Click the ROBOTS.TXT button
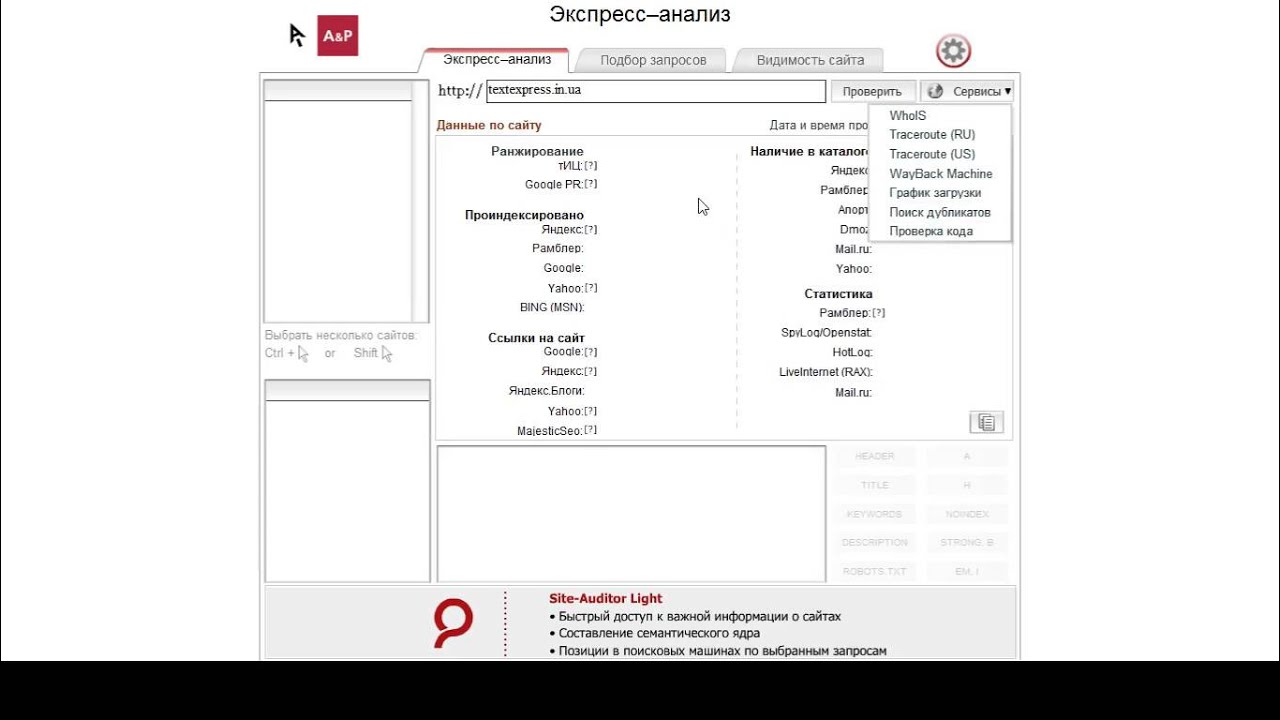The width and height of the screenshot is (1280, 720). point(875,571)
